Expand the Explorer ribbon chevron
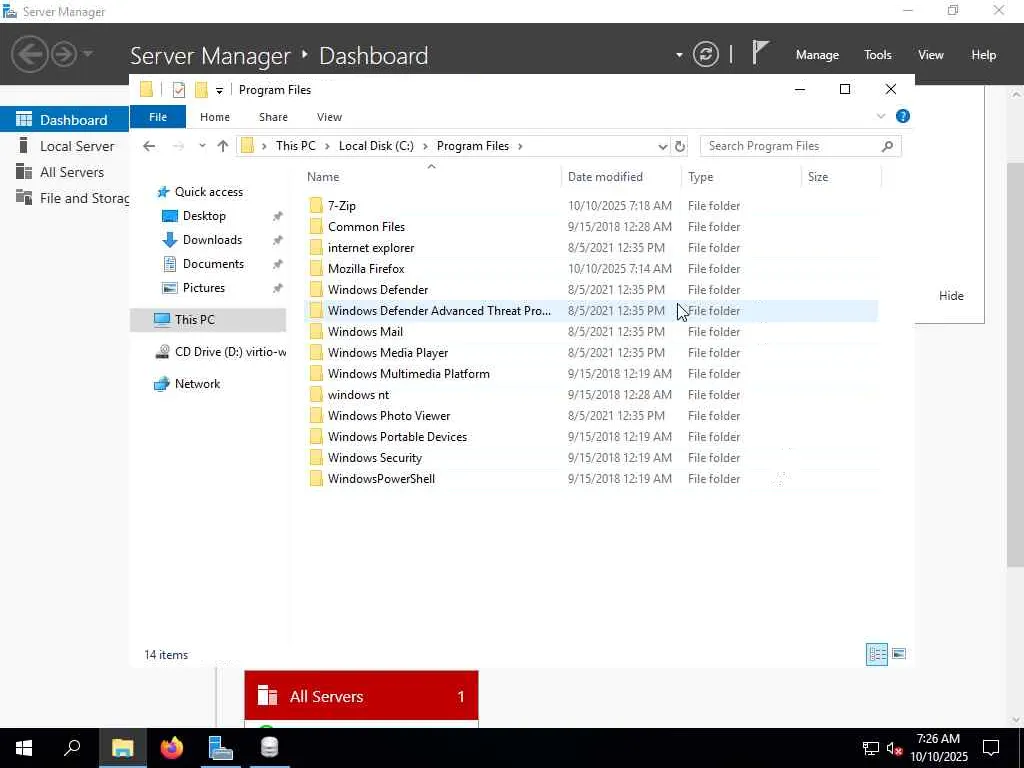Image resolution: width=1024 pixels, height=768 pixels. coord(881,116)
